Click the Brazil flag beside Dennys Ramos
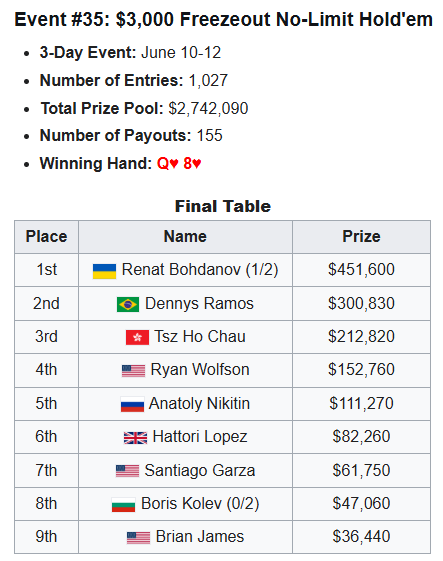443x561 pixels. [x=128, y=305]
